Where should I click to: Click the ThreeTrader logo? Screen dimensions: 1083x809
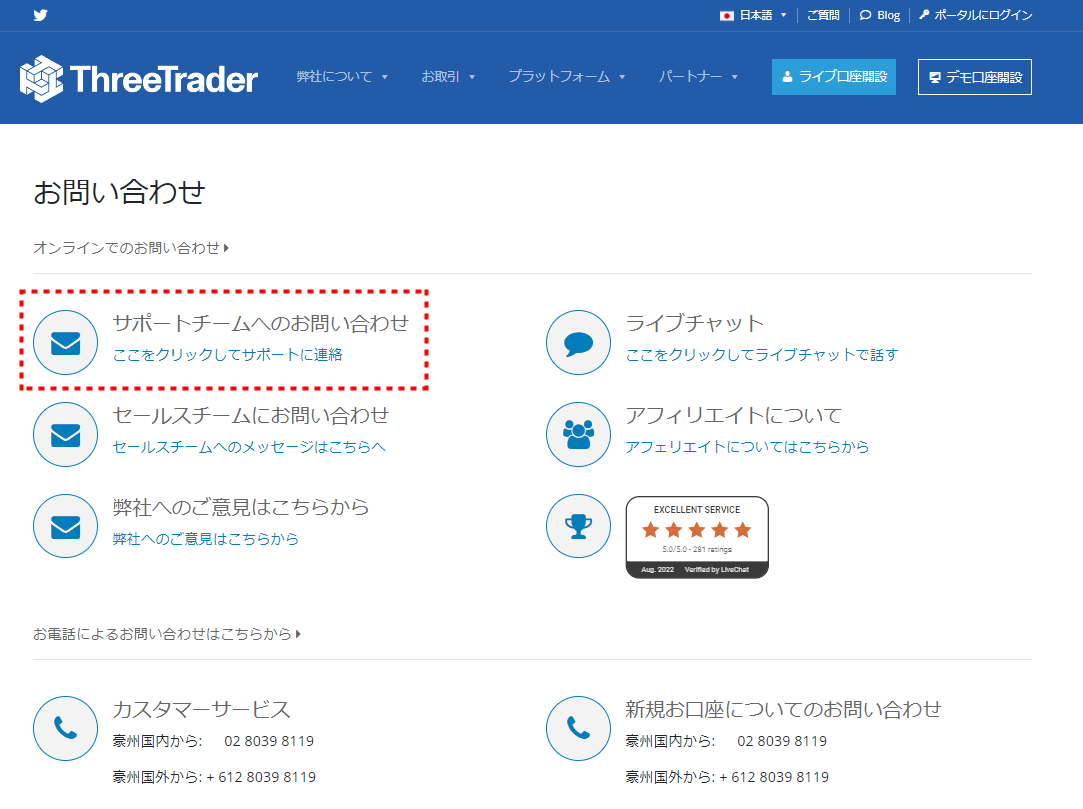tap(139, 79)
